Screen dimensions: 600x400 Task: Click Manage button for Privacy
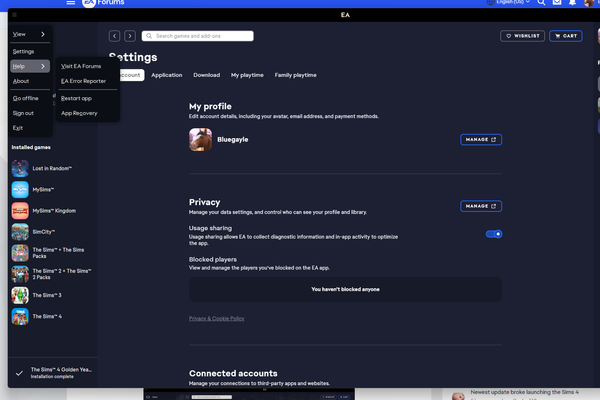pos(481,206)
